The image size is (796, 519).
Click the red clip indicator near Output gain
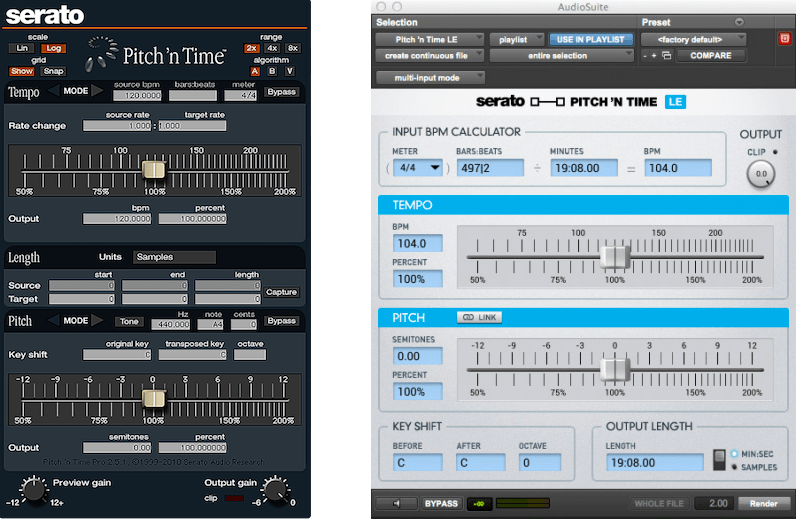pos(234,498)
